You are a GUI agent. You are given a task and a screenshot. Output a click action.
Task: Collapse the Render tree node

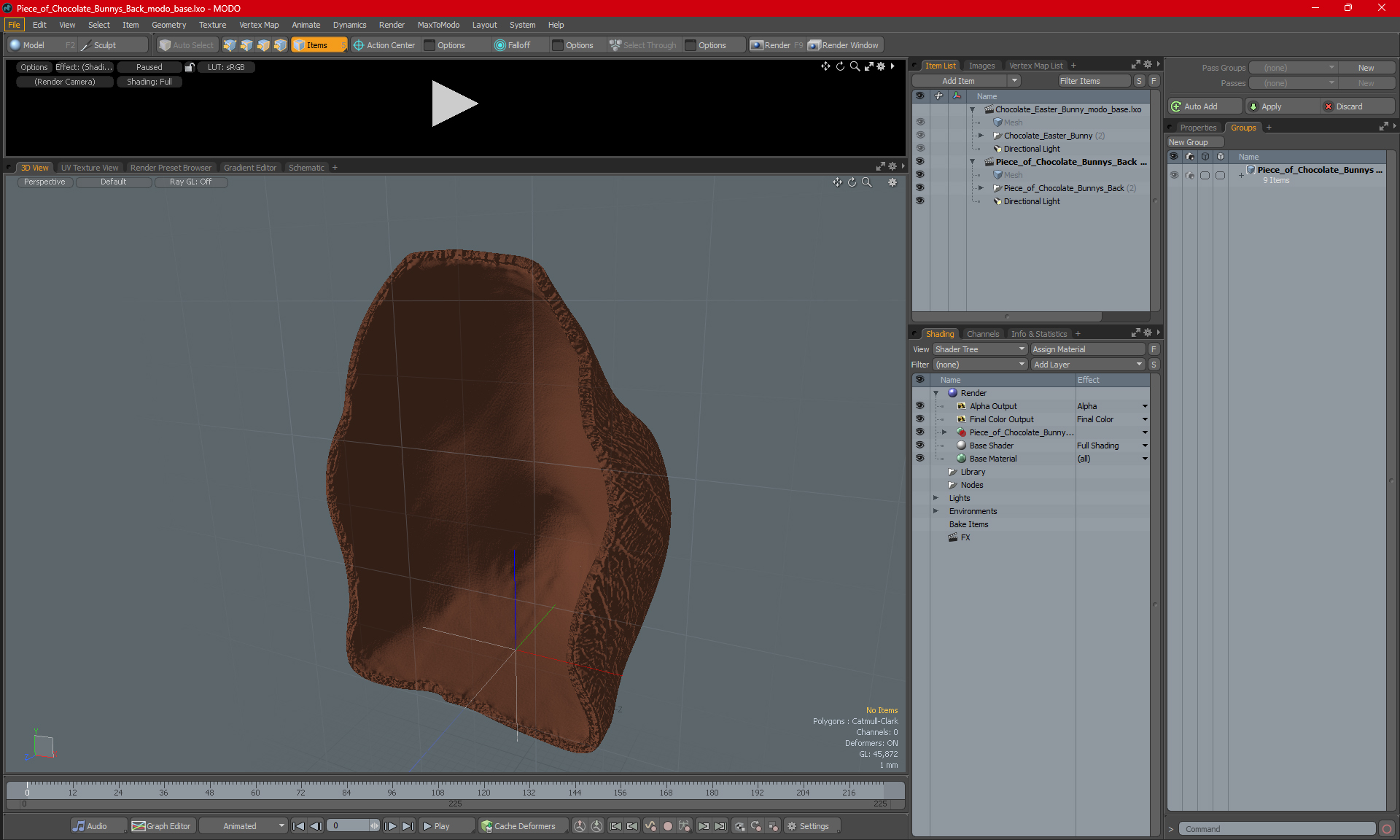coord(936,393)
